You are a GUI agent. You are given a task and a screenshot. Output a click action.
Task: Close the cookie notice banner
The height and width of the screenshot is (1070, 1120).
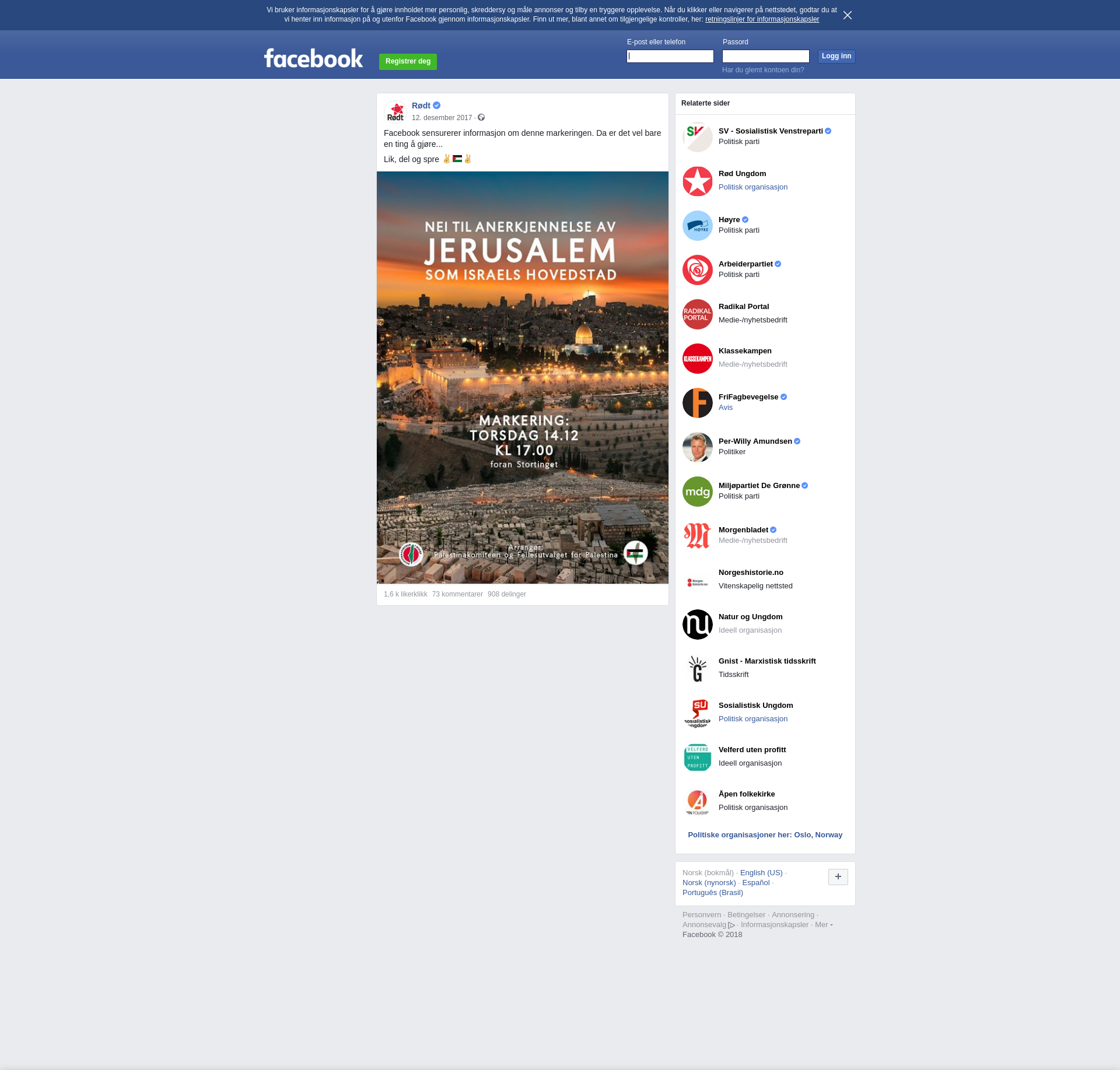point(848,15)
